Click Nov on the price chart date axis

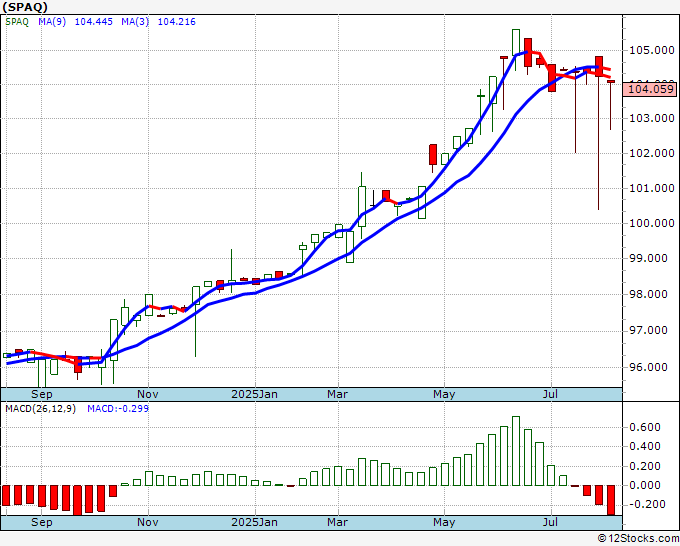148,394
